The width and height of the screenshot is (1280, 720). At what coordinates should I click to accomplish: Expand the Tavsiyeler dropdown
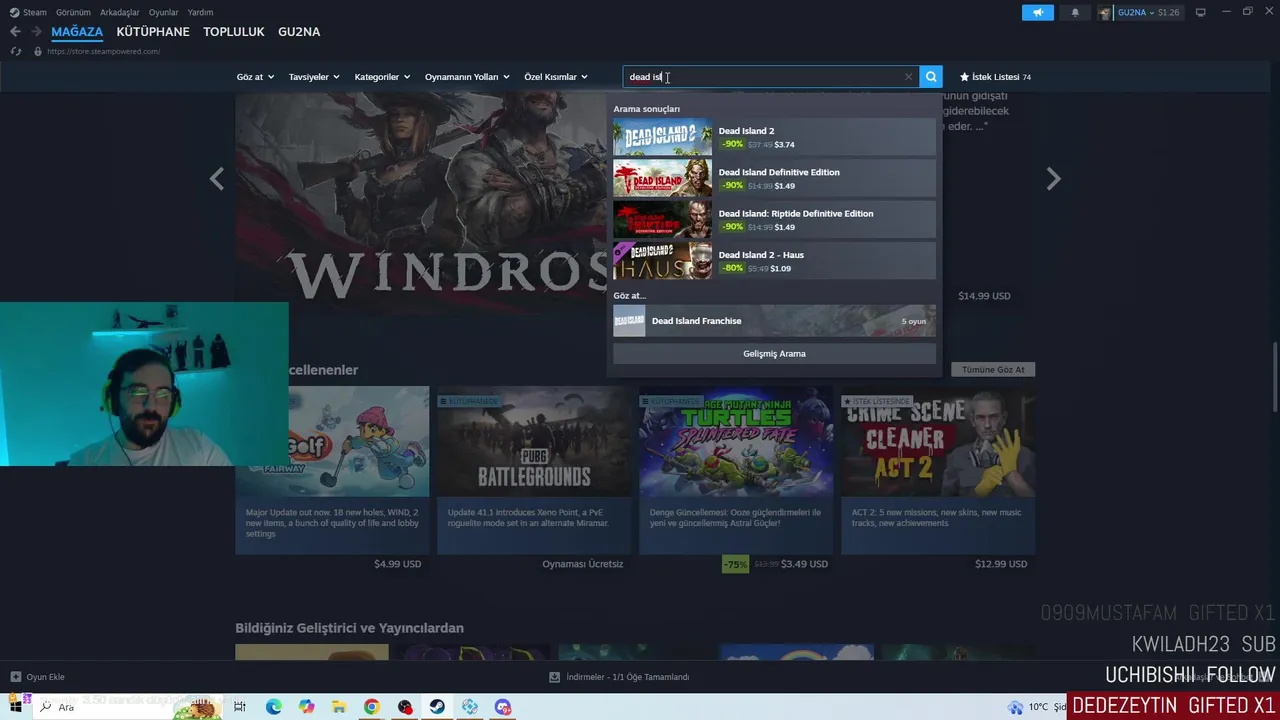click(x=314, y=77)
